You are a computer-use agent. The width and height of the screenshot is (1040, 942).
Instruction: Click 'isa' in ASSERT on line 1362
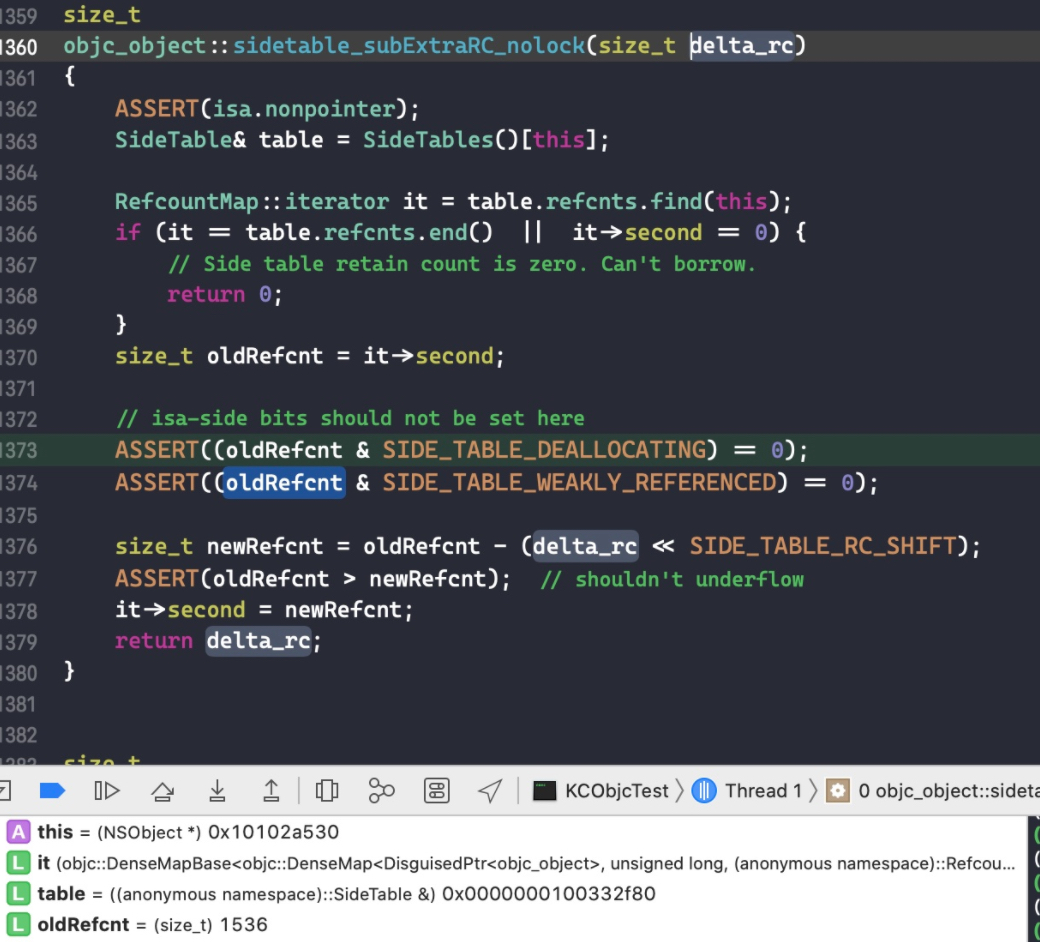232,108
